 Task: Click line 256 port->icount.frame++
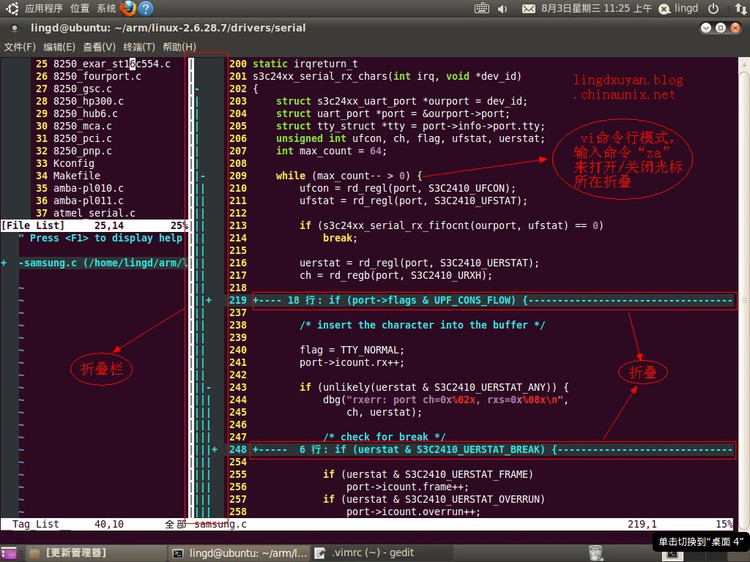408,486
